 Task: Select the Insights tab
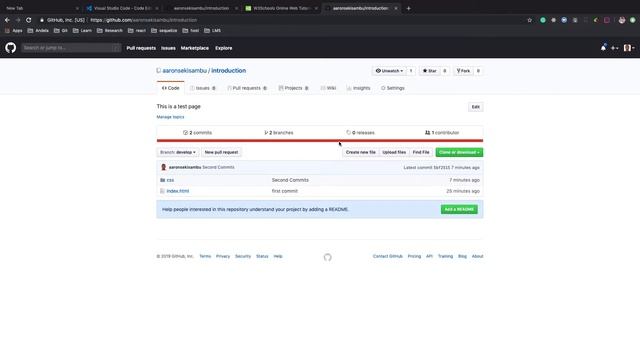click(358, 88)
